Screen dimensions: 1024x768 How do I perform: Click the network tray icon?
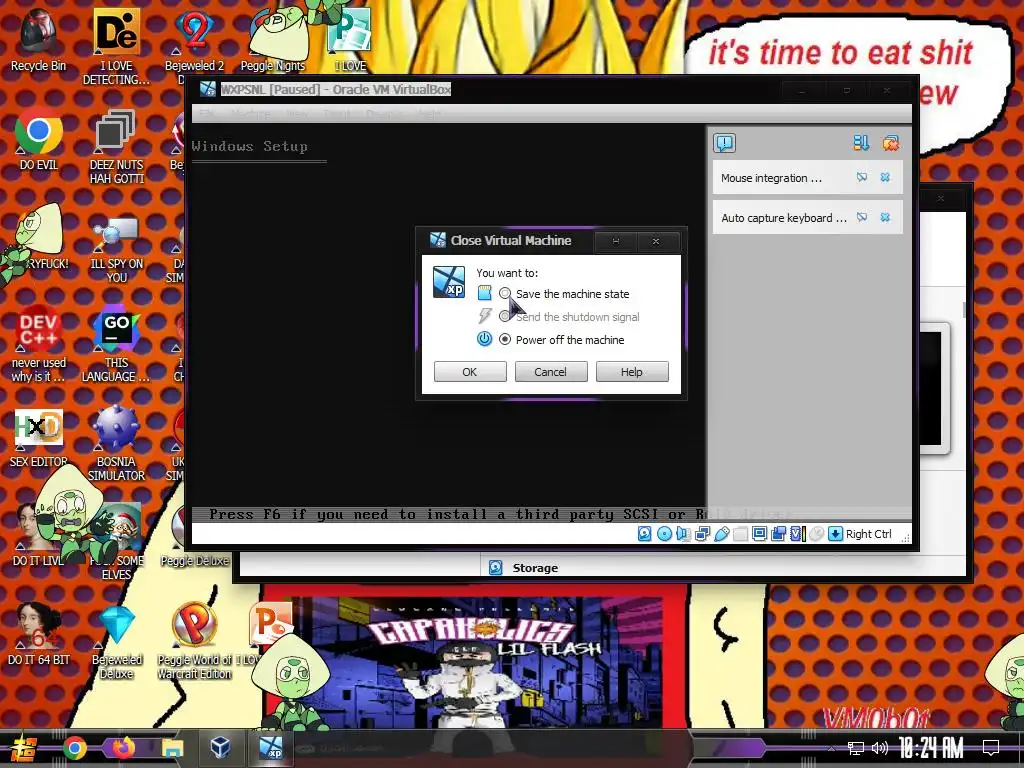click(x=856, y=748)
